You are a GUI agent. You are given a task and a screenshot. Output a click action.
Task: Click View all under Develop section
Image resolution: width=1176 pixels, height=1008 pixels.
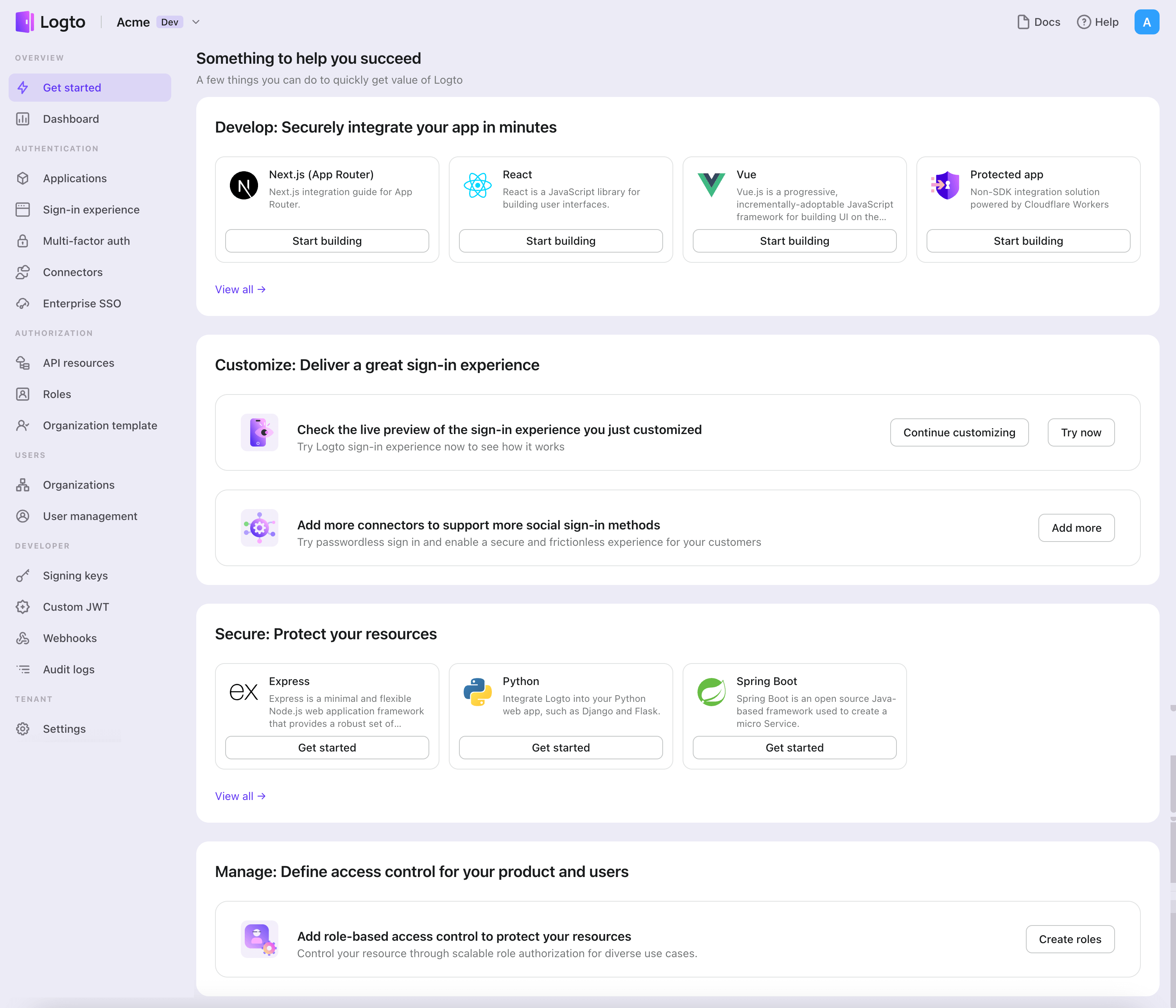[240, 289]
